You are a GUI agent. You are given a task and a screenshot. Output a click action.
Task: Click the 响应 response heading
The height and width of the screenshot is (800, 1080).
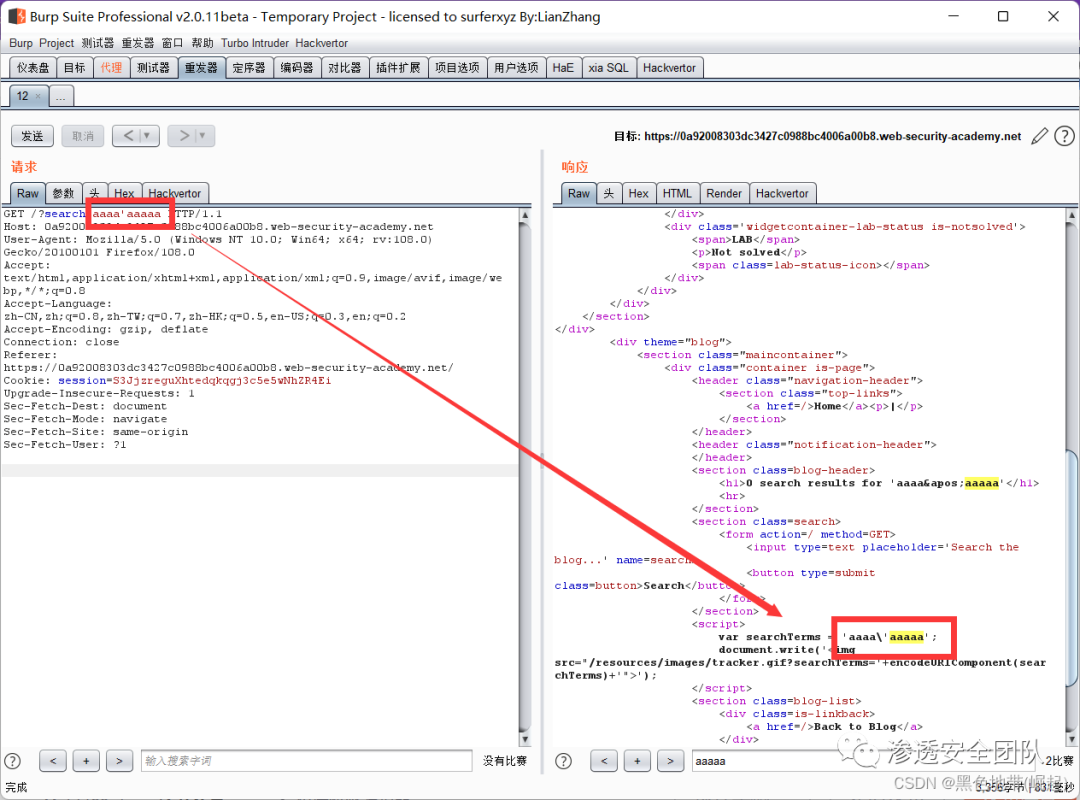574,167
